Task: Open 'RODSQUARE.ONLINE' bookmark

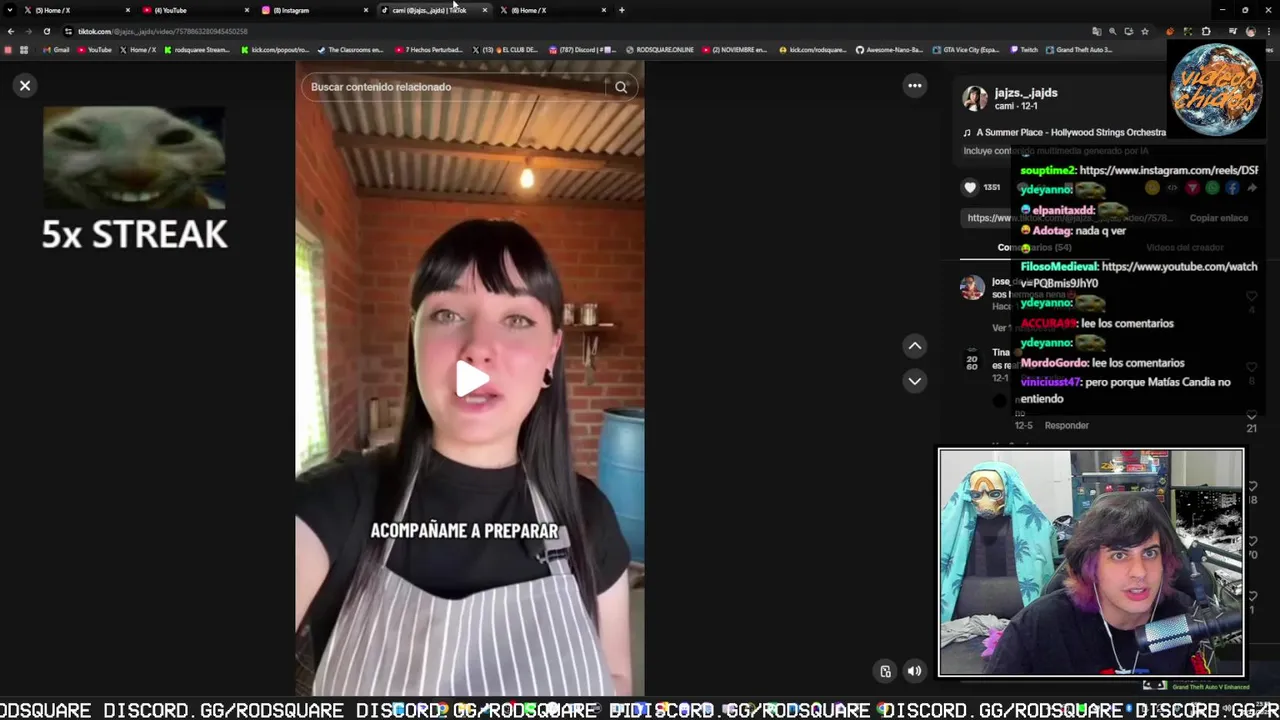Action: 659,50
